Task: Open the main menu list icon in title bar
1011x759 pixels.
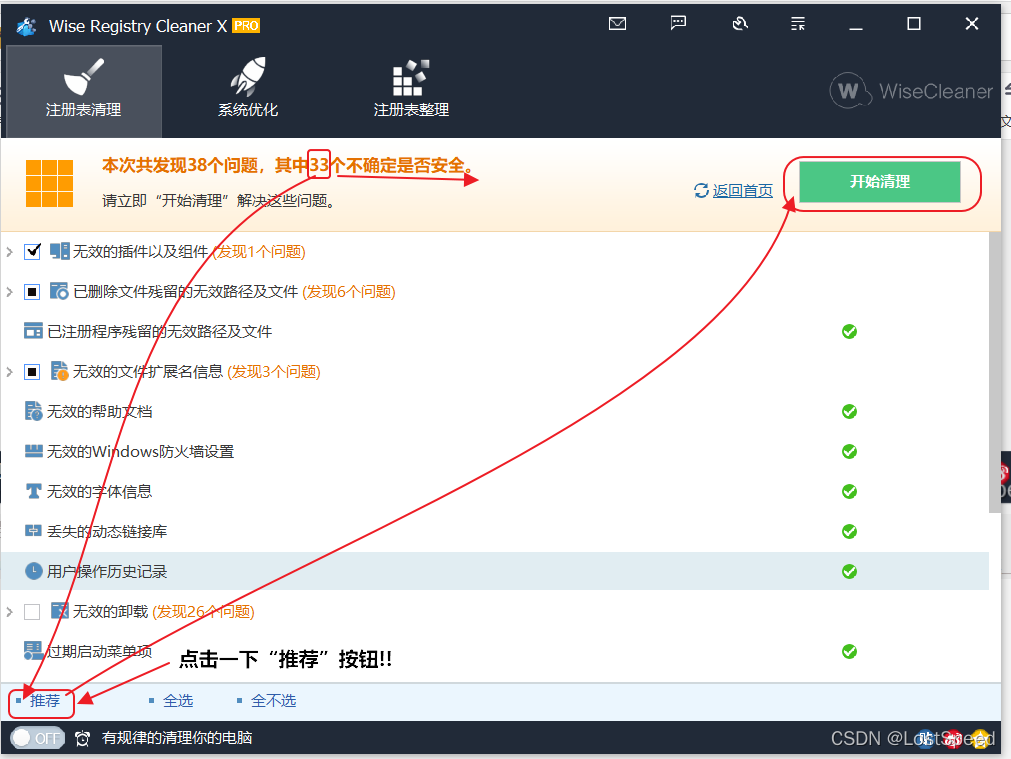Action: [x=797, y=23]
